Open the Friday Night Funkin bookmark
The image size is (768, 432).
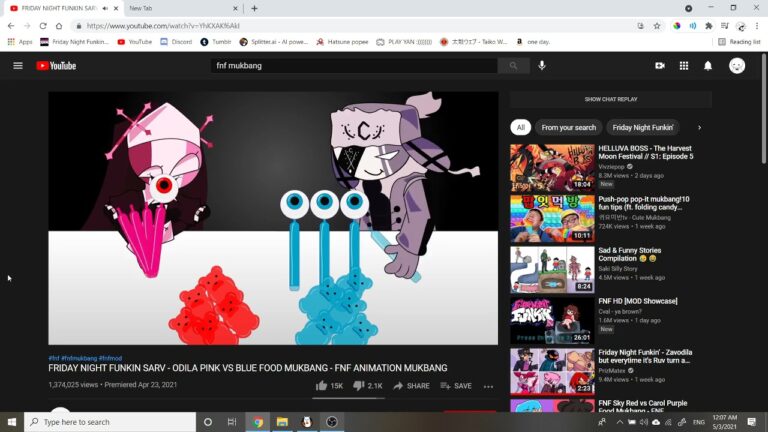[74, 42]
